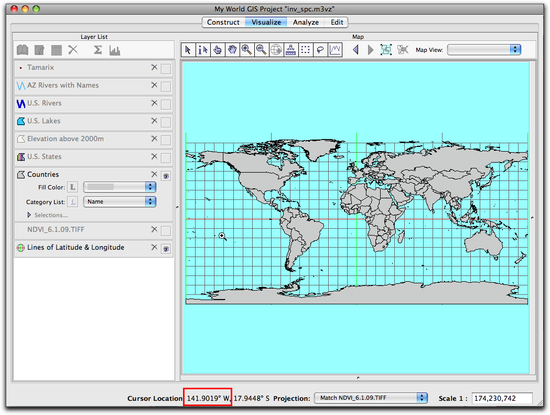Switch to the Analyze tab

(x=306, y=22)
